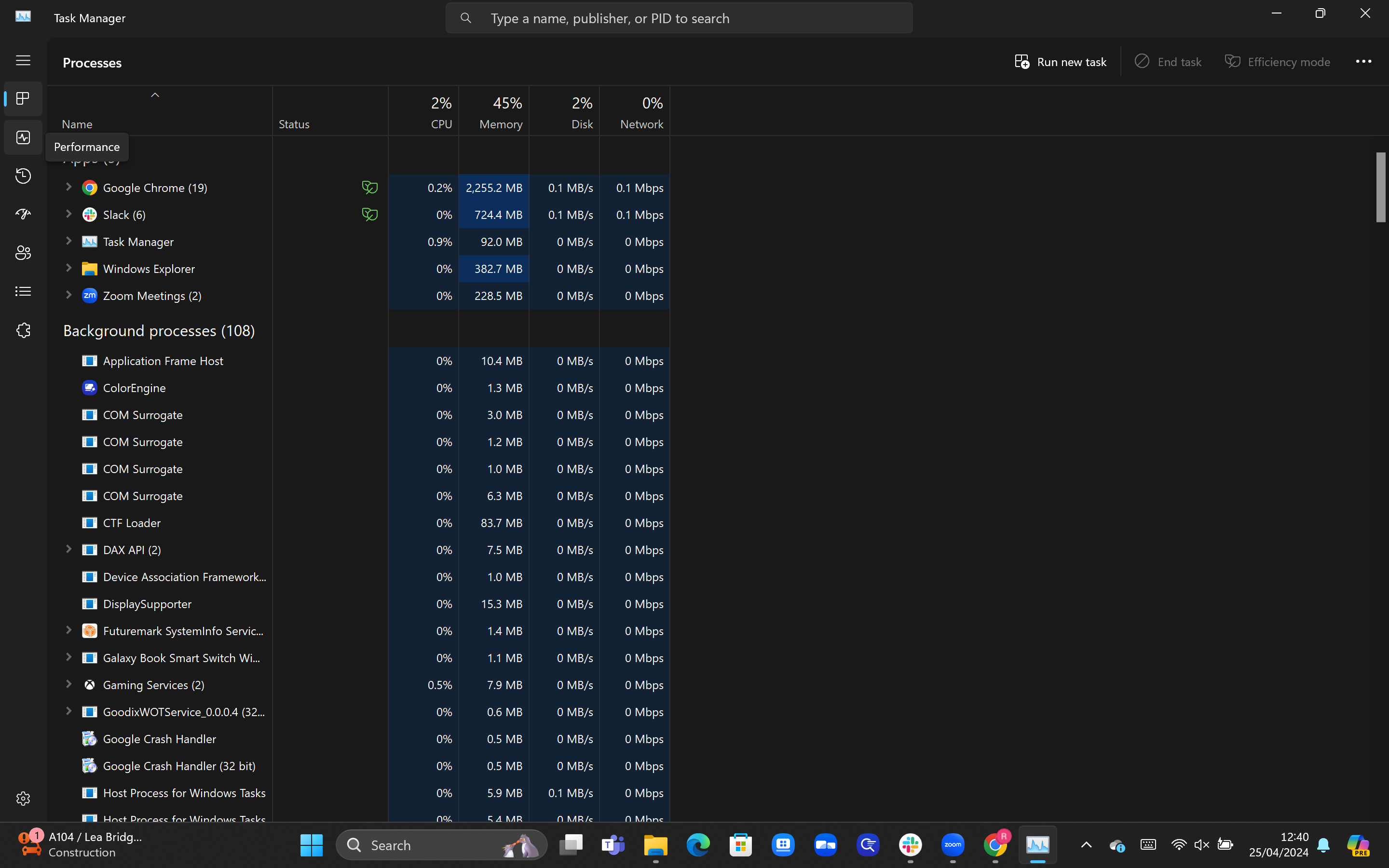This screenshot has width=1389, height=868.
Task: Click Run new task button
Action: tap(1061, 61)
